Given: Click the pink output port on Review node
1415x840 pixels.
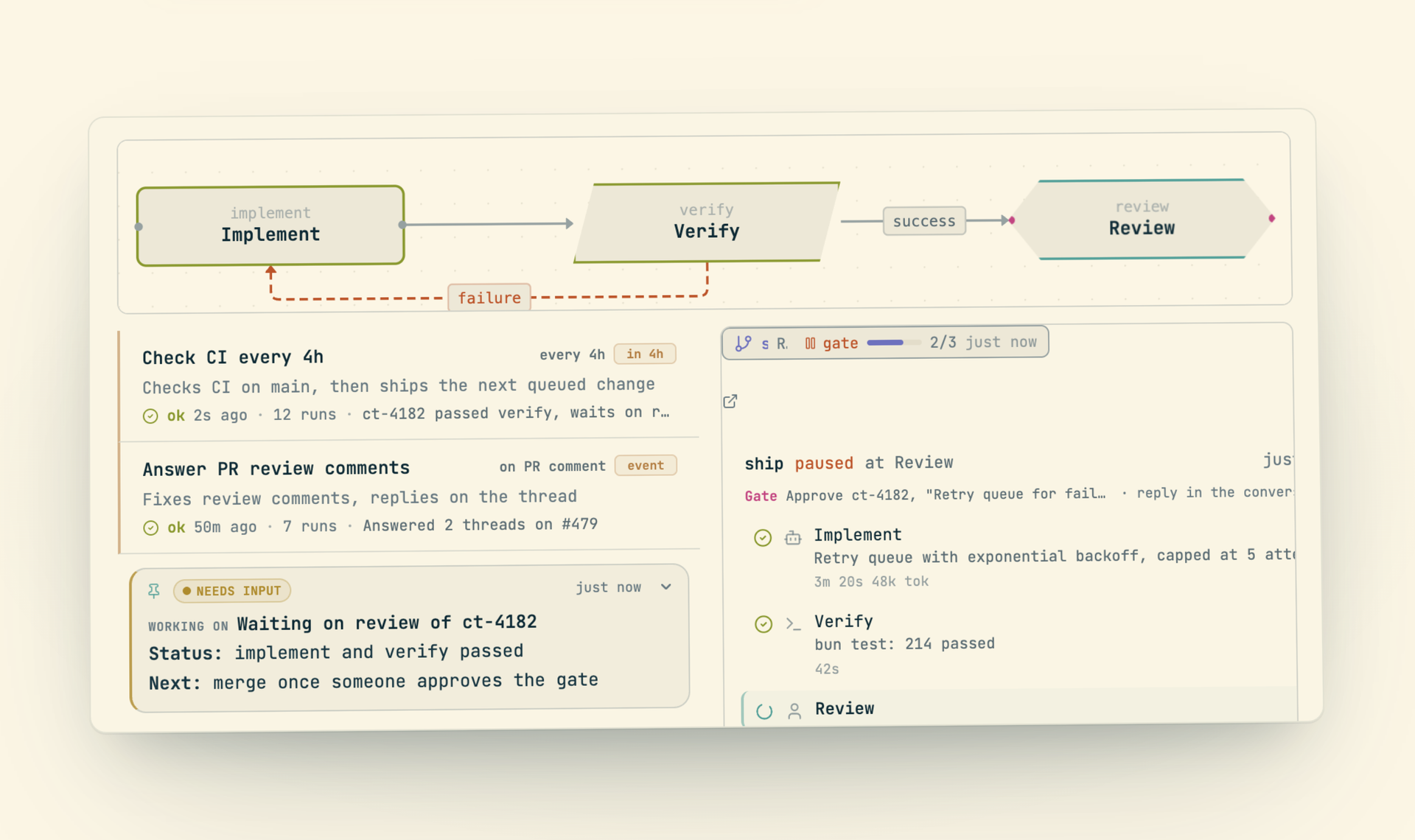Looking at the screenshot, I should click(1272, 218).
